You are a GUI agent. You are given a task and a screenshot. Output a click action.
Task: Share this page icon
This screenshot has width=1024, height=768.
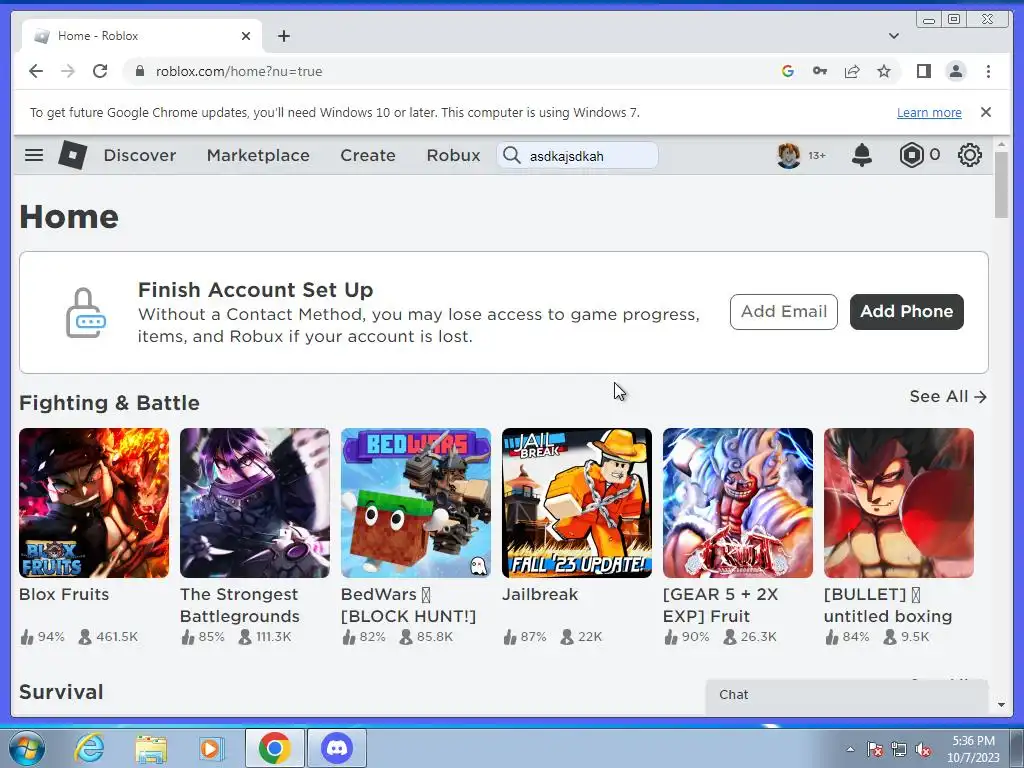coord(852,71)
